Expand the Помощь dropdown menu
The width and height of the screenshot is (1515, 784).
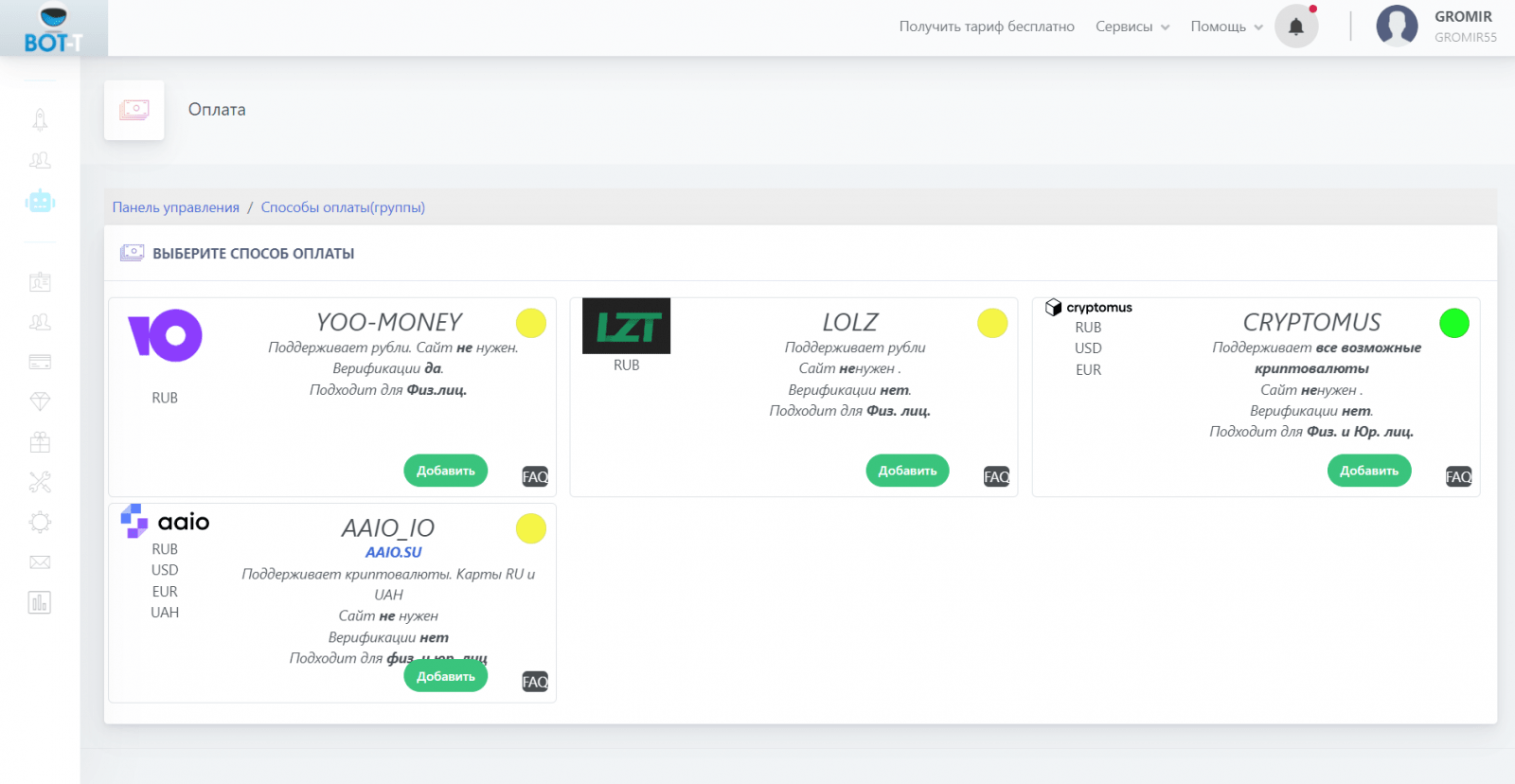pyautogui.click(x=1227, y=27)
